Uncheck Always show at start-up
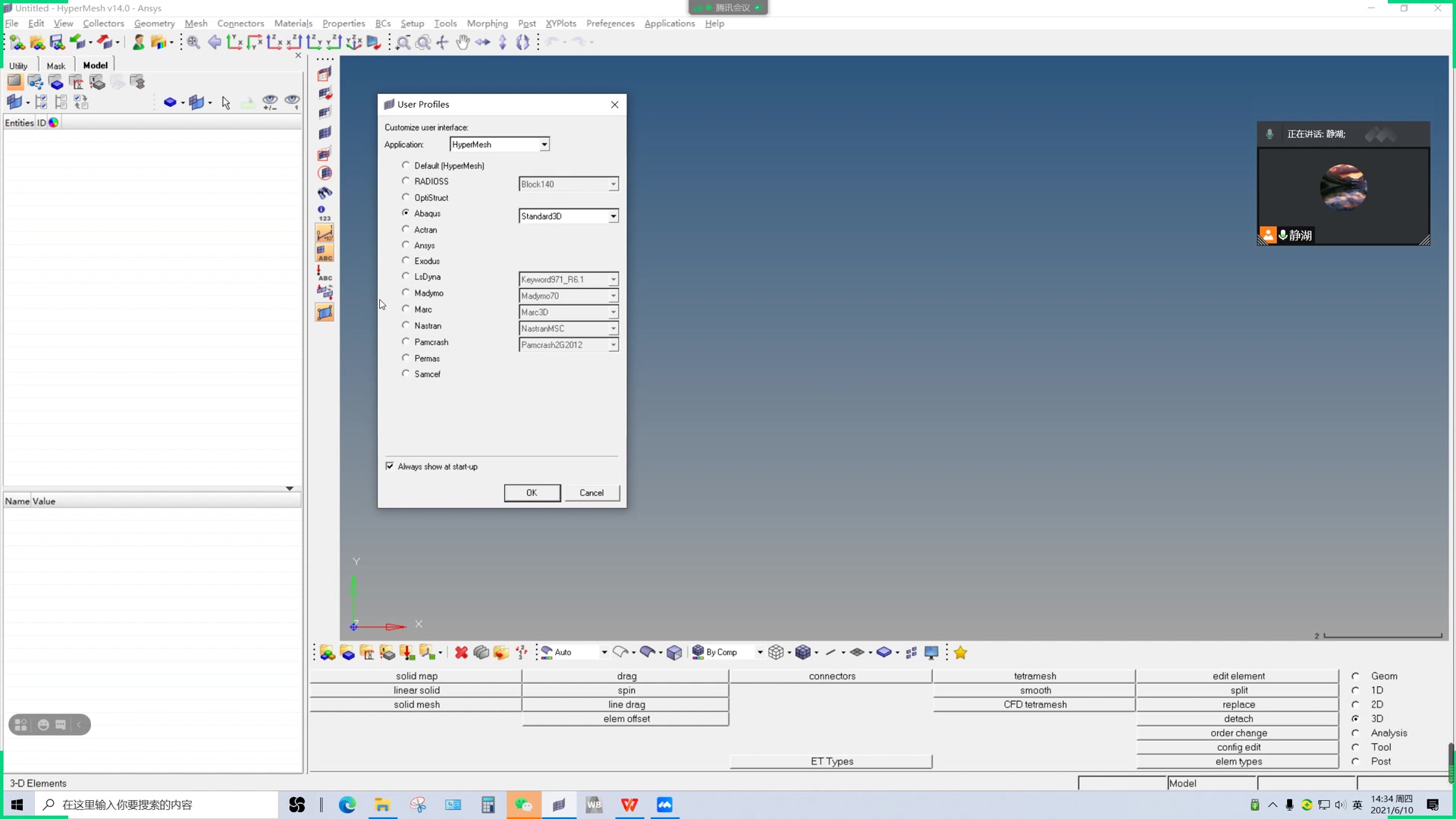The height and width of the screenshot is (819, 1456). click(x=390, y=466)
